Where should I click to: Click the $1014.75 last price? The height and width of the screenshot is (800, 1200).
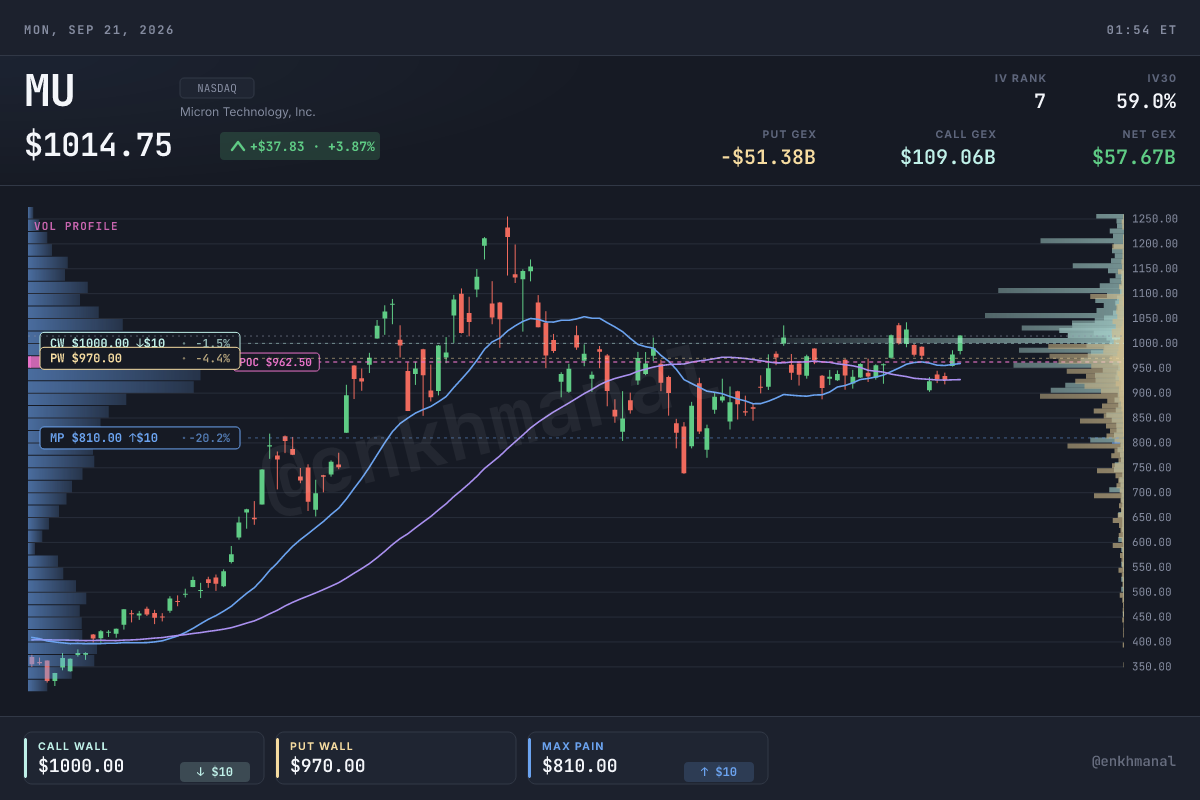coord(98,146)
